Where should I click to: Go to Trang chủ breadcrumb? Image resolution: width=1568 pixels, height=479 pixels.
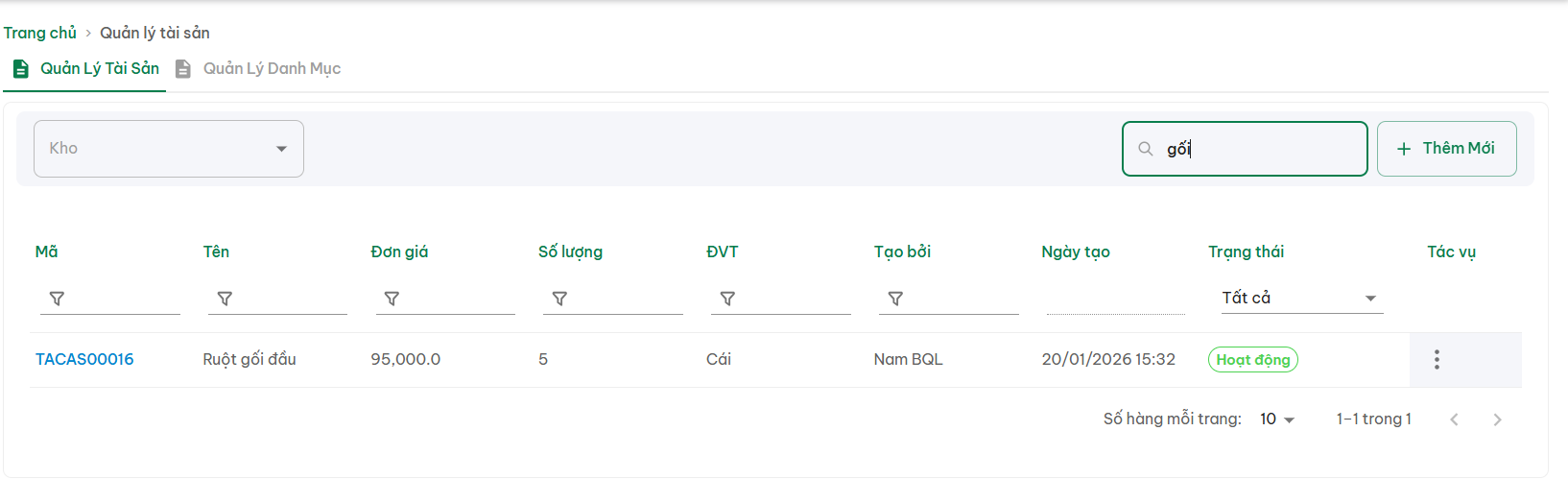(x=40, y=33)
